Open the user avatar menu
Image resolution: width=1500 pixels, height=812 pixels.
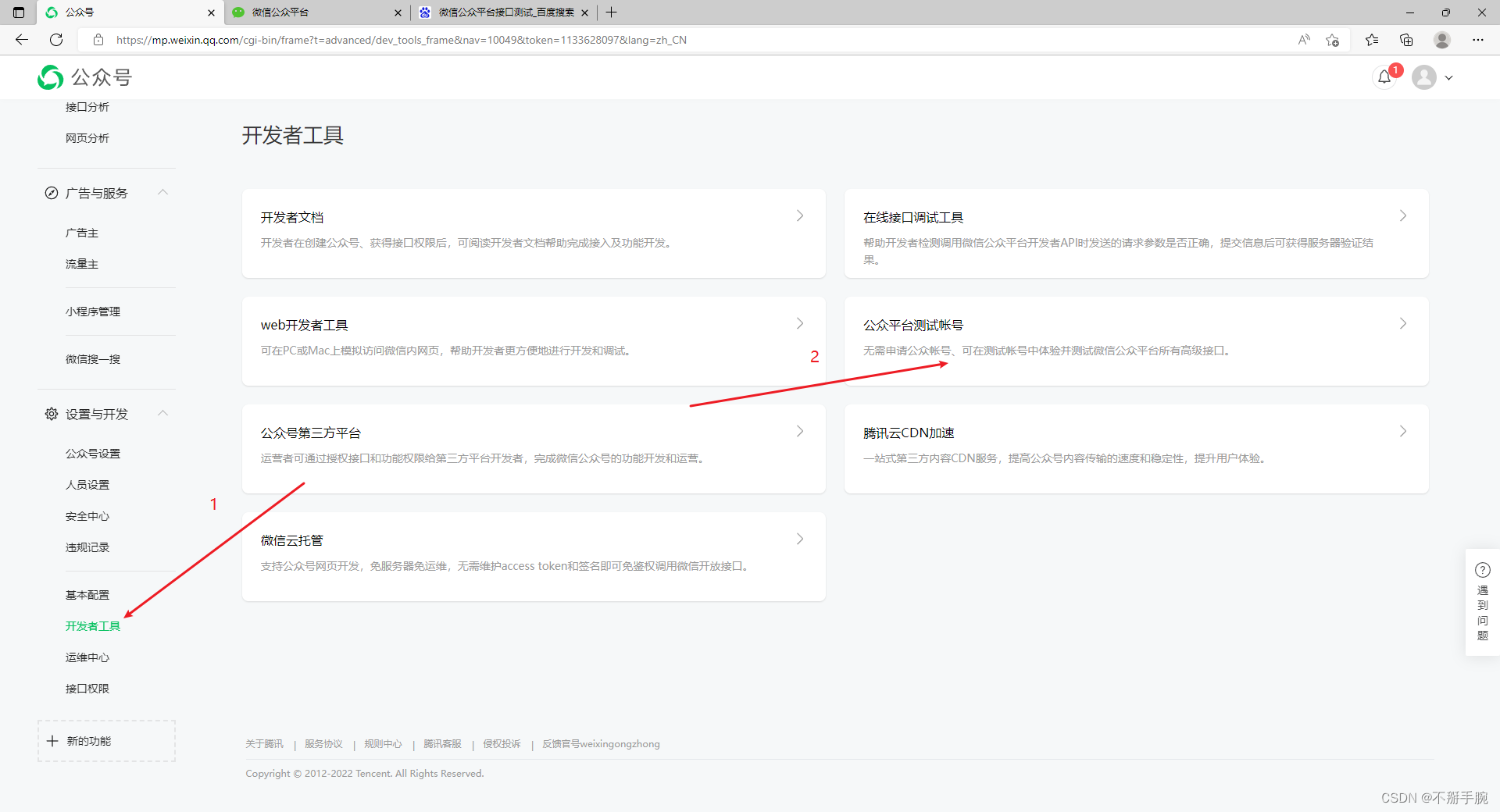1424,77
